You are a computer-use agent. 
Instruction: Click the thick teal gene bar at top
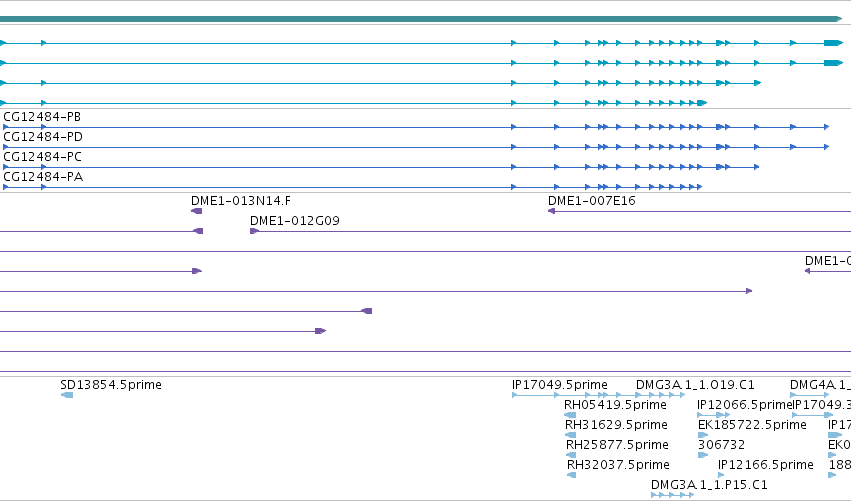[x=421, y=19]
